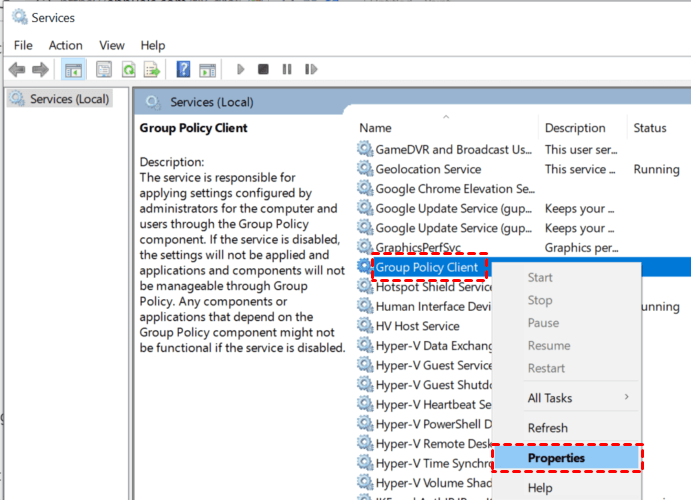Open the Action menu
This screenshot has width=691, height=500.
tap(66, 45)
